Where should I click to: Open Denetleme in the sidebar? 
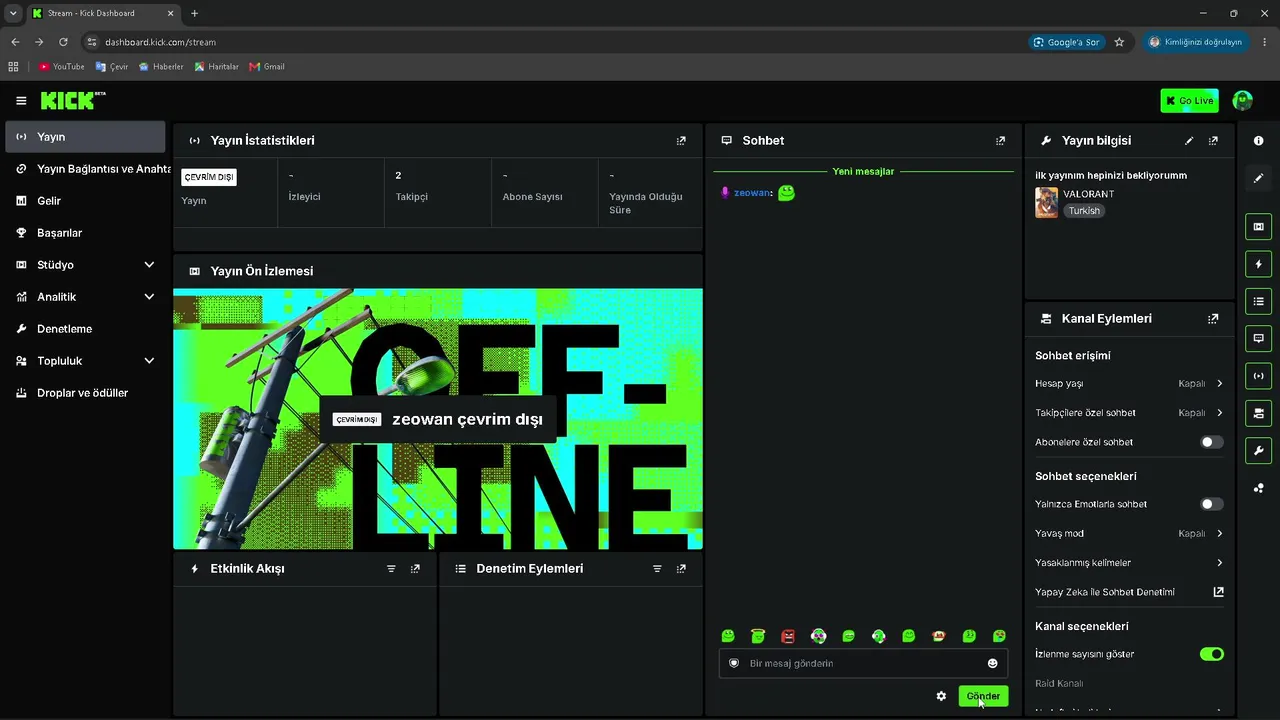pos(85,329)
